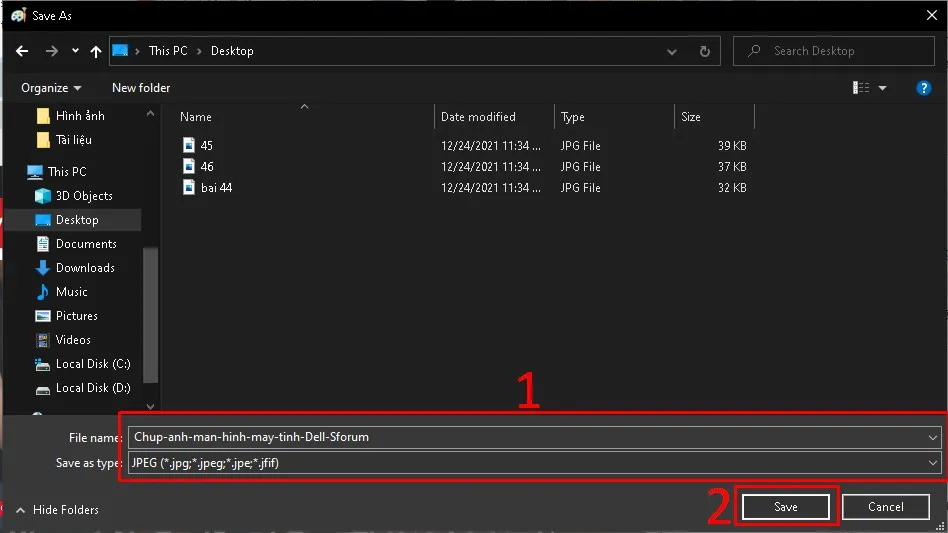Screen dimensions: 948x533
Task: Click the New folder button
Action: [141, 88]
